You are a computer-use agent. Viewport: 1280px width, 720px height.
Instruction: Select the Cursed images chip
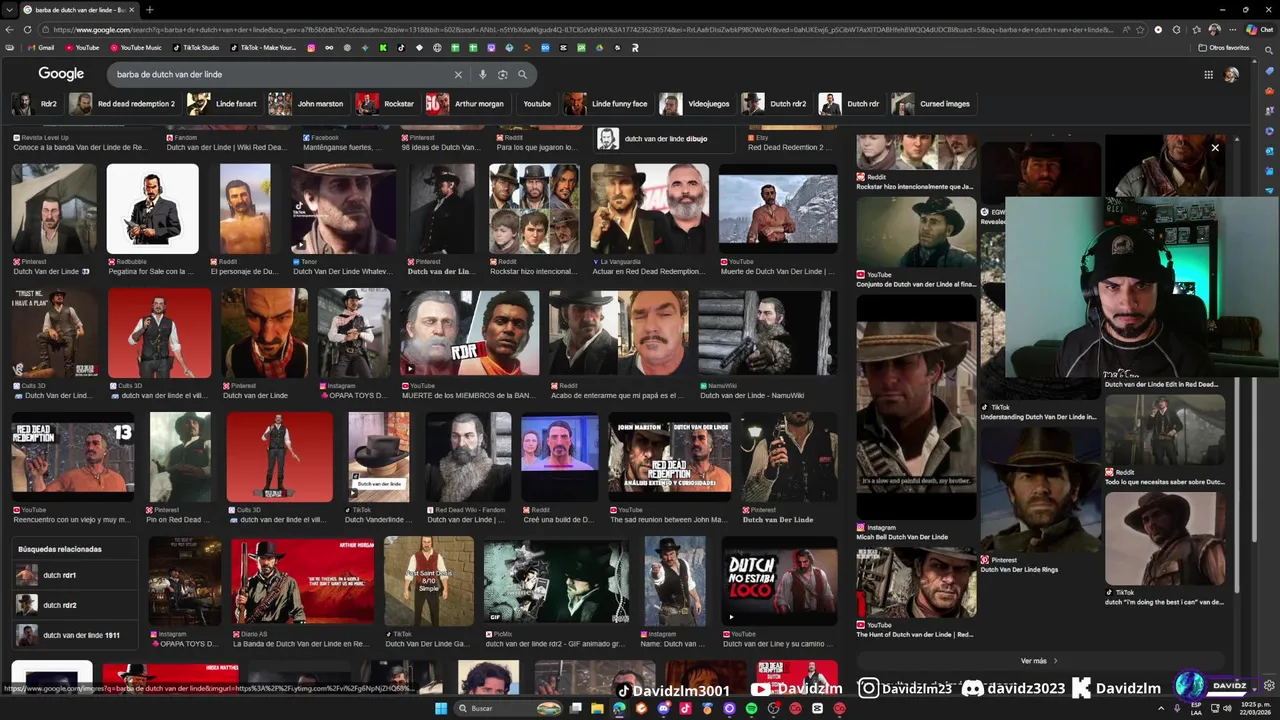[932, 104]
